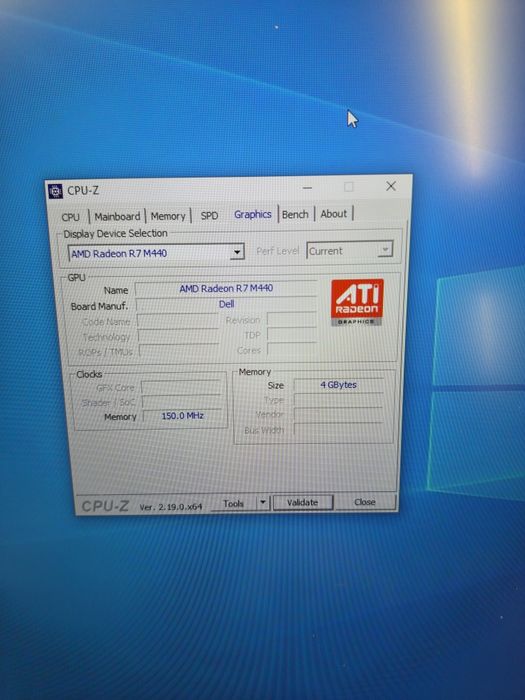Click the Close button at bottom
This screenshot has width=525, height=700.
click(365, 502)
